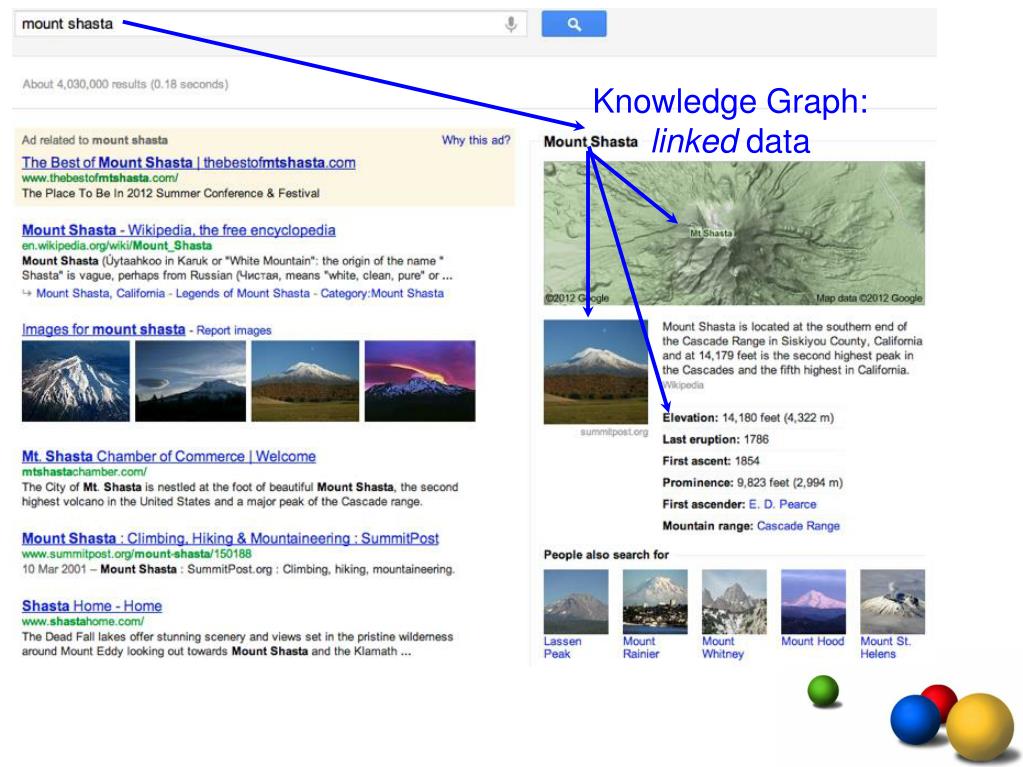Screen dimensions: 1023x767
Task: Click 'en.wikipedia.org/wiki/Mount_Shasta' green URL
Action: pyautogui.click(x=117, y=246)
